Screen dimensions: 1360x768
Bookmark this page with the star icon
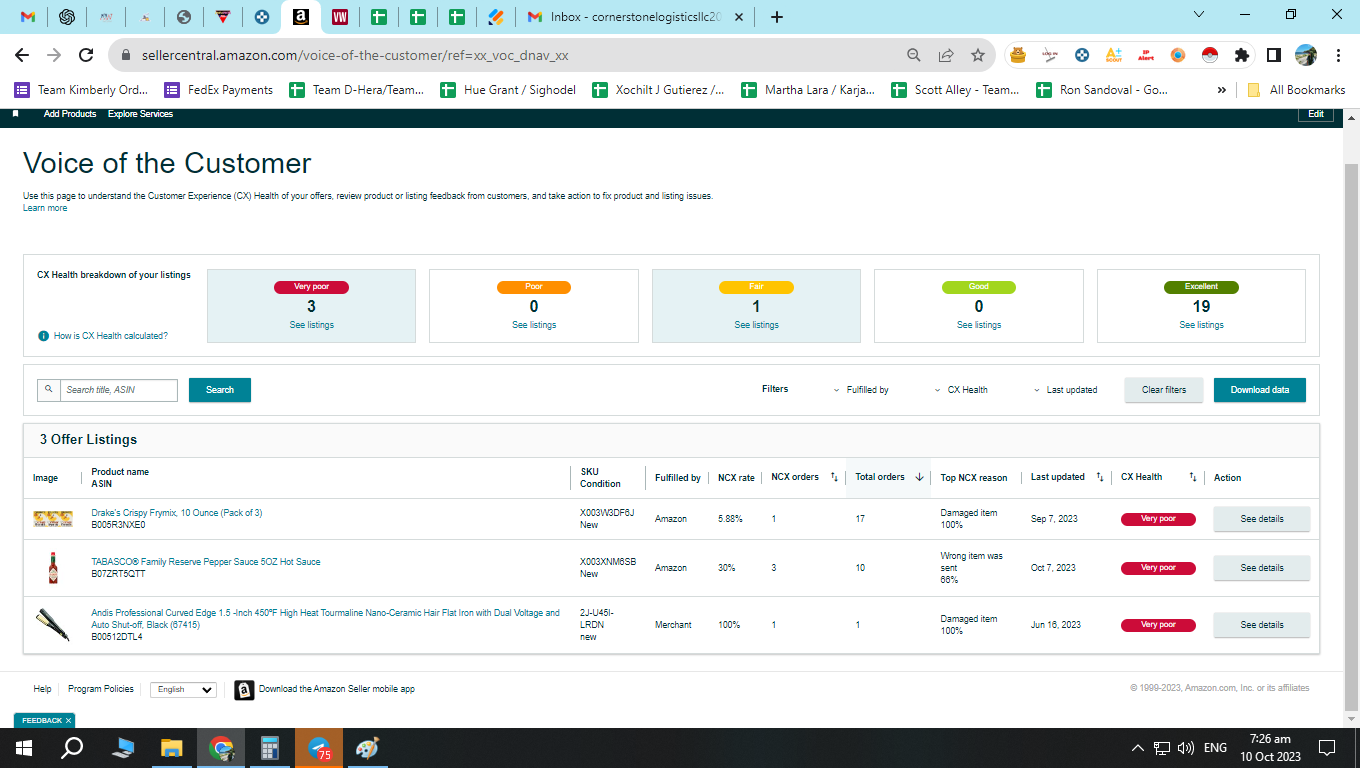[977, 55]
